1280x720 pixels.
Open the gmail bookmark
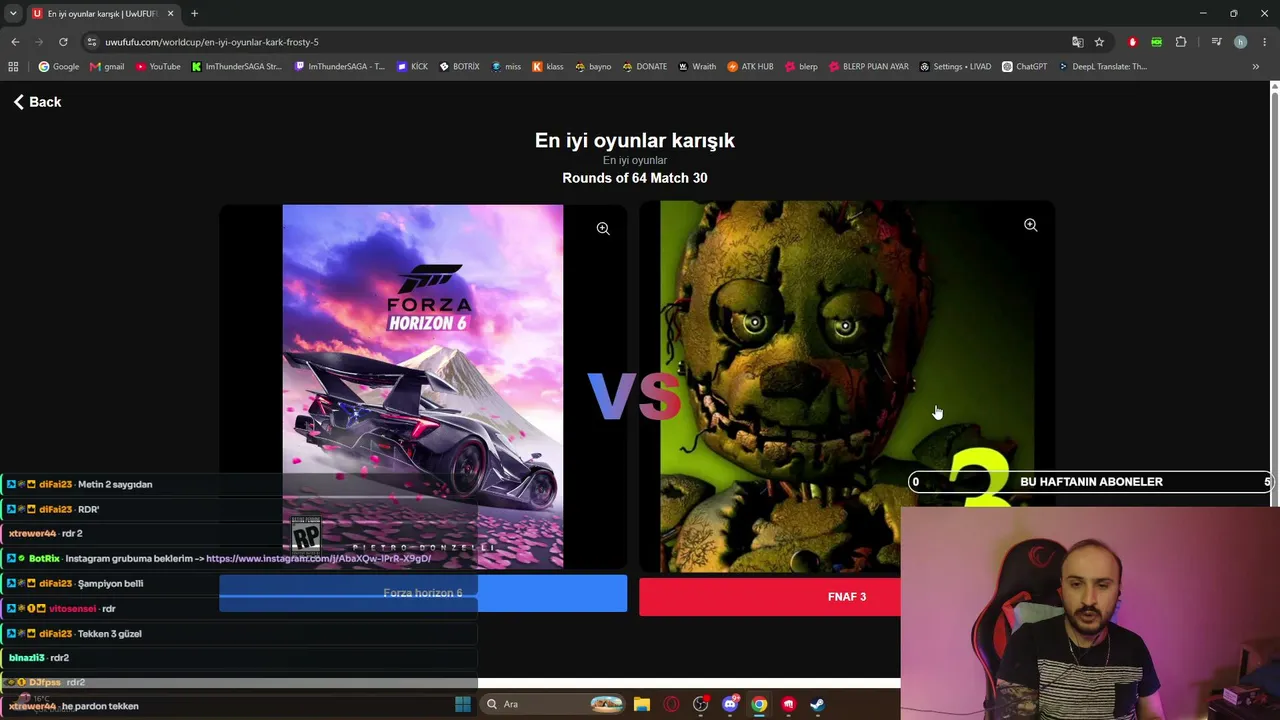107,67
